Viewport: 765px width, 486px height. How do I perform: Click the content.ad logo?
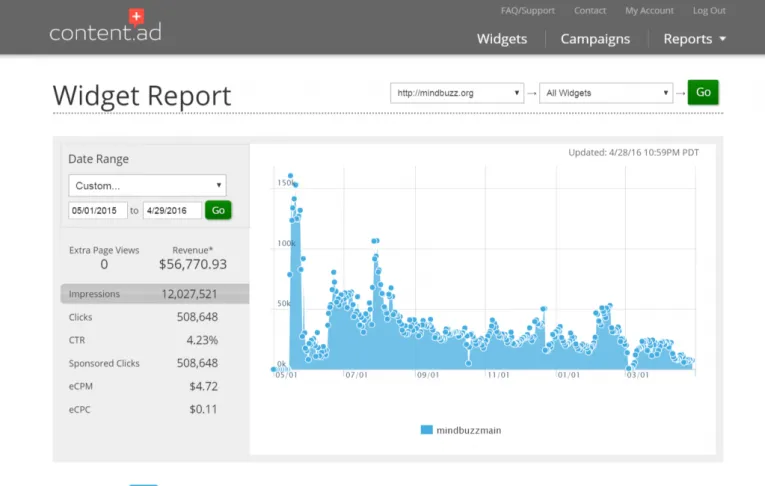(x=105, y=26)
